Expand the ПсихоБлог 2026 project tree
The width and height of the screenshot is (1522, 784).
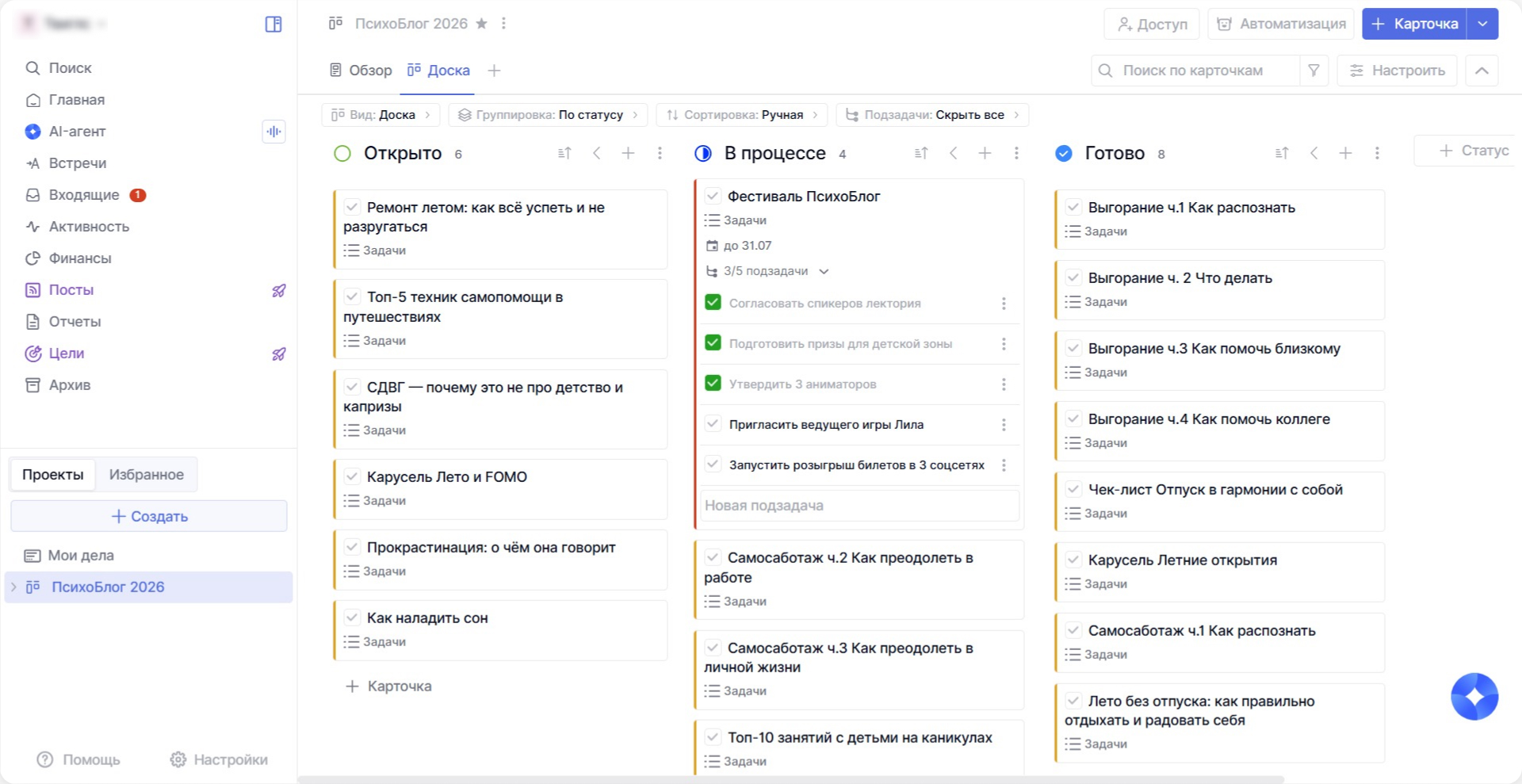pos(13,587)
